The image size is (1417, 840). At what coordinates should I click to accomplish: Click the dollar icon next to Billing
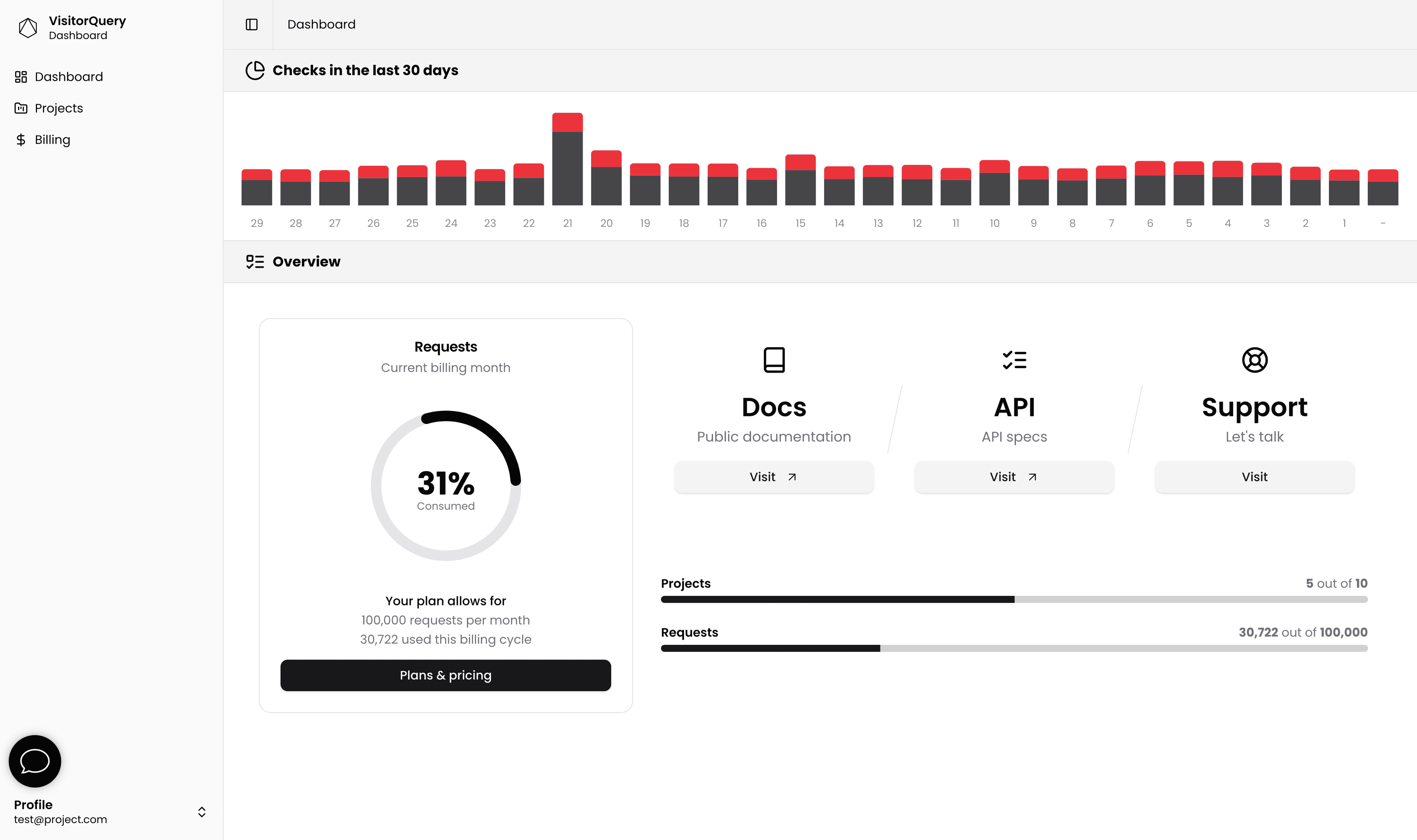21,139
